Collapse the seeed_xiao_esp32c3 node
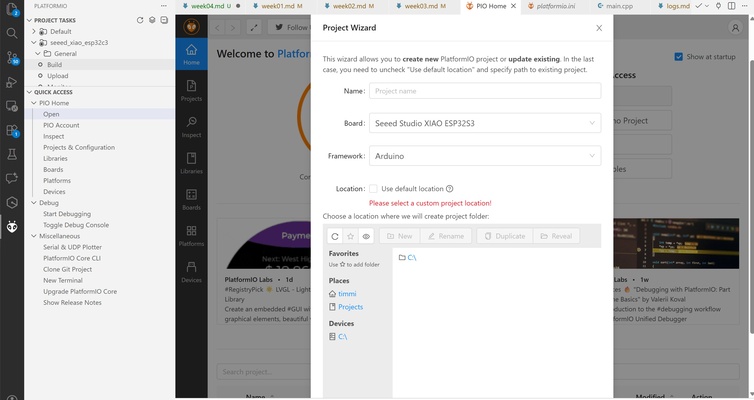This screenshot has height=400, width=754. pos(34,42)
